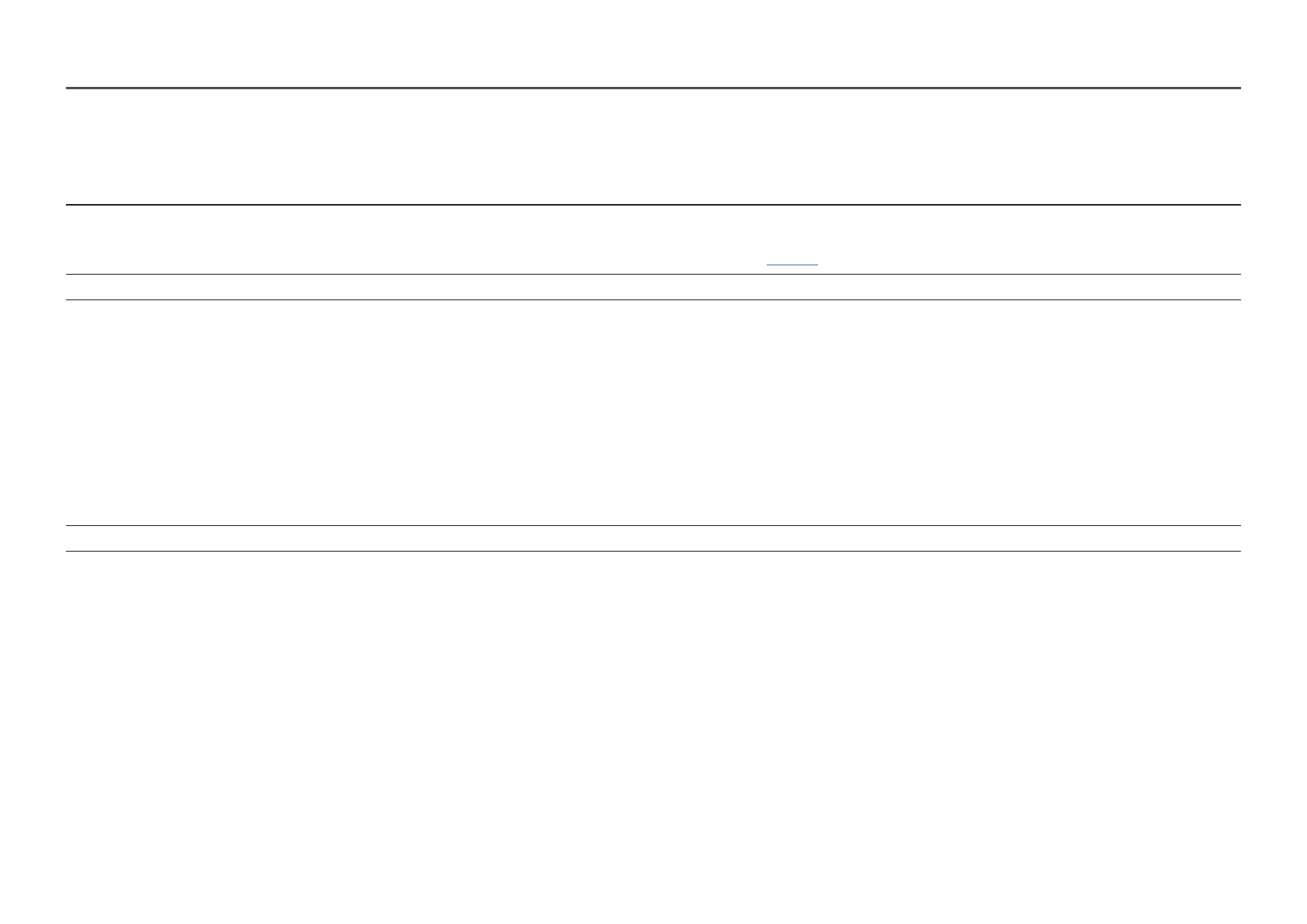Click the left end of the thick top rule
Viewport: 1307px width, 924px height.
click(70, 88)
